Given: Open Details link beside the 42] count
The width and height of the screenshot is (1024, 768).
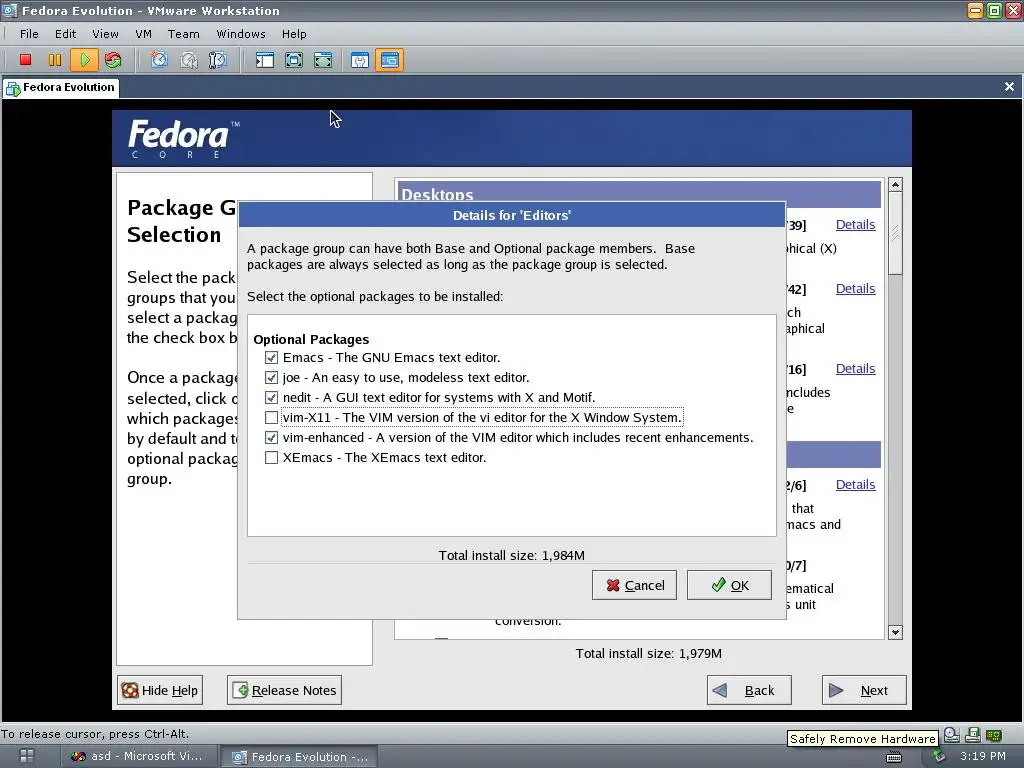Looking at the screenshot, I should [x=856, y=289].
